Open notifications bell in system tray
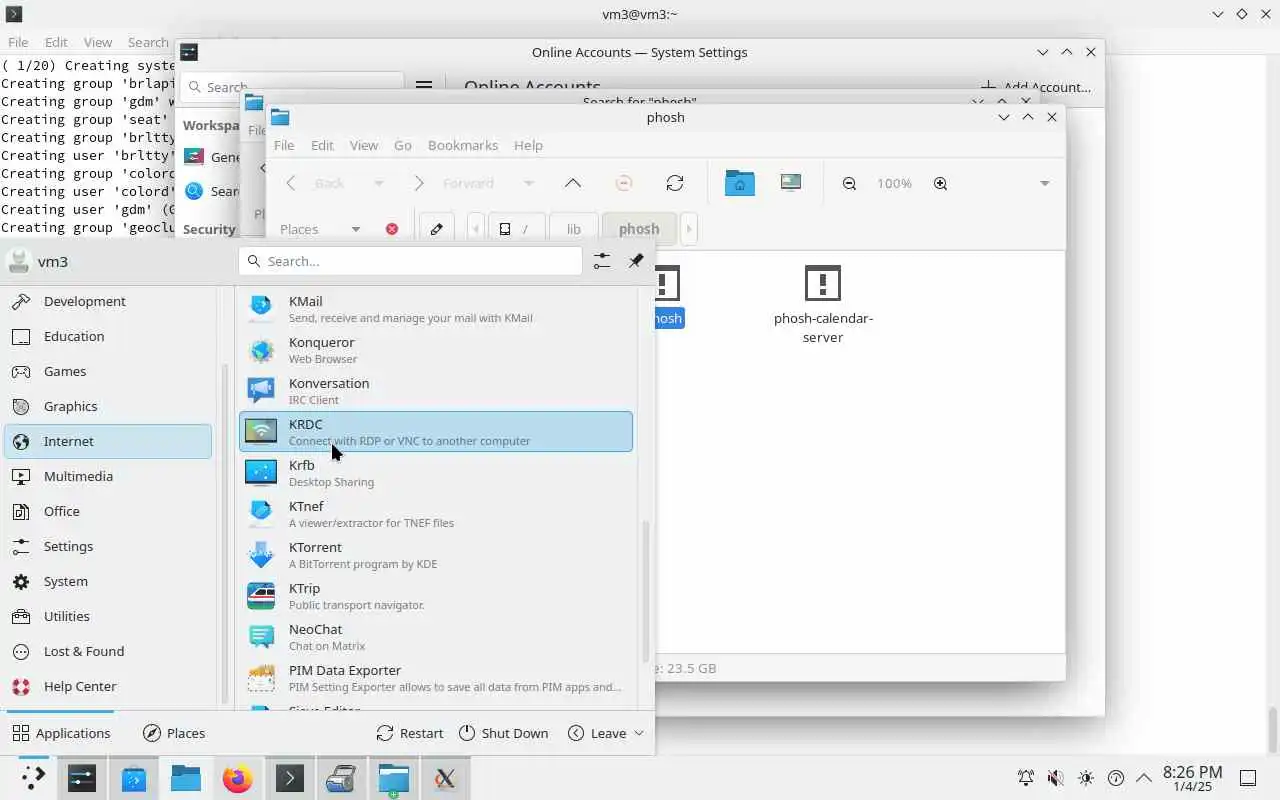 pyautogui.click(x=1025, y=778)
